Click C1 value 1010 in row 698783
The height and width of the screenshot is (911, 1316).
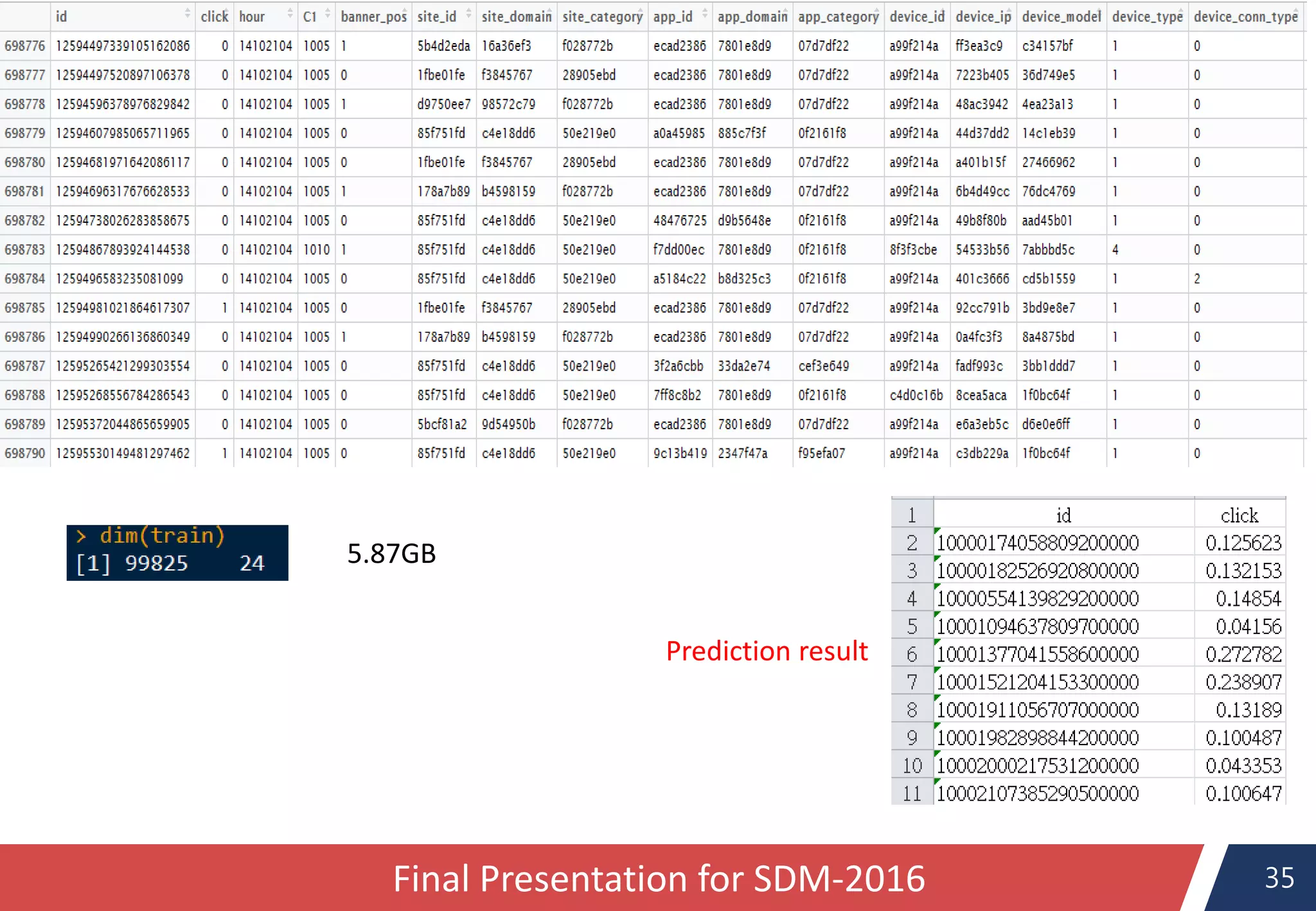pos(316,250)
